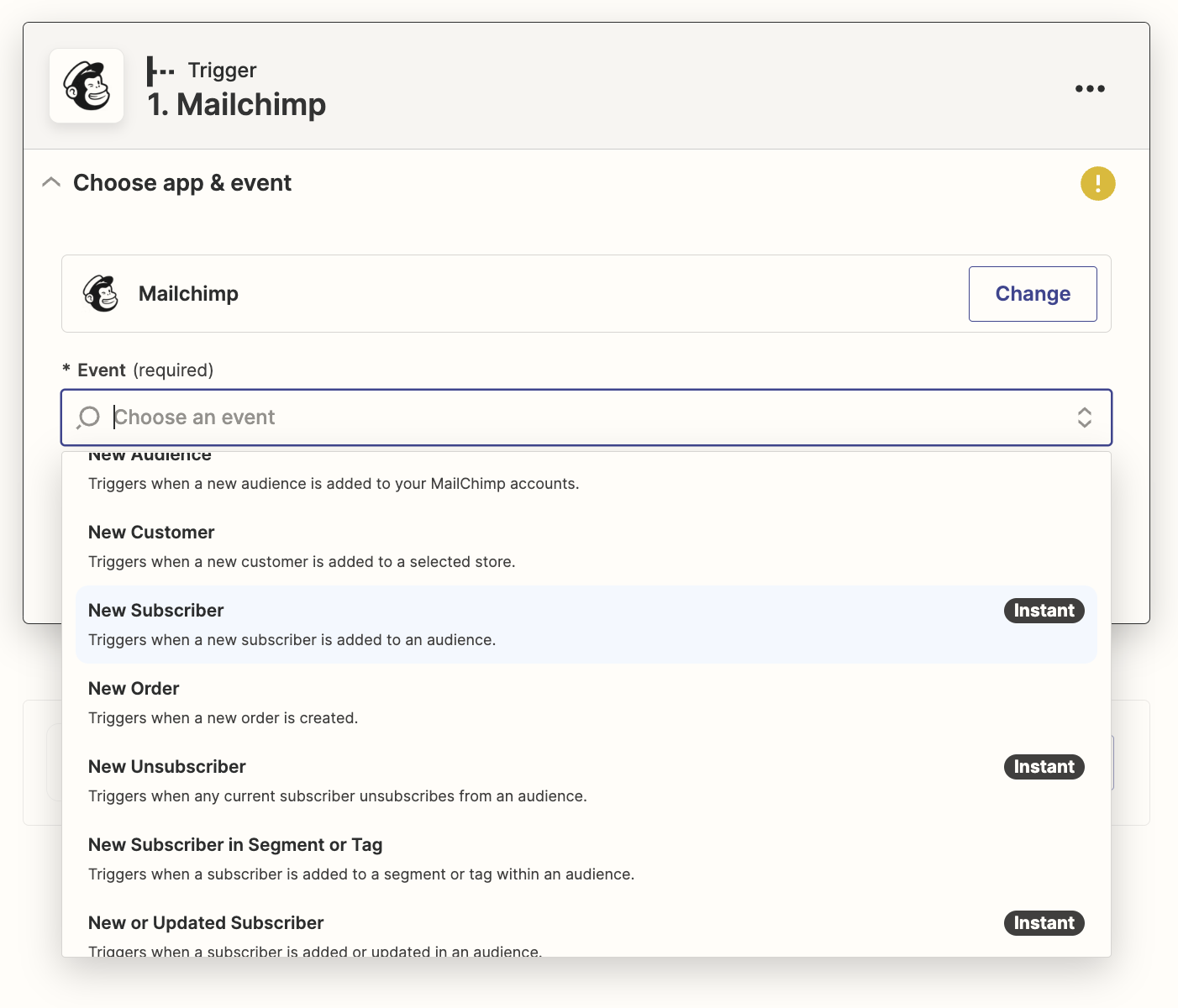
Task: Select the New Unsubscriber event
Action: click(586, 780)
